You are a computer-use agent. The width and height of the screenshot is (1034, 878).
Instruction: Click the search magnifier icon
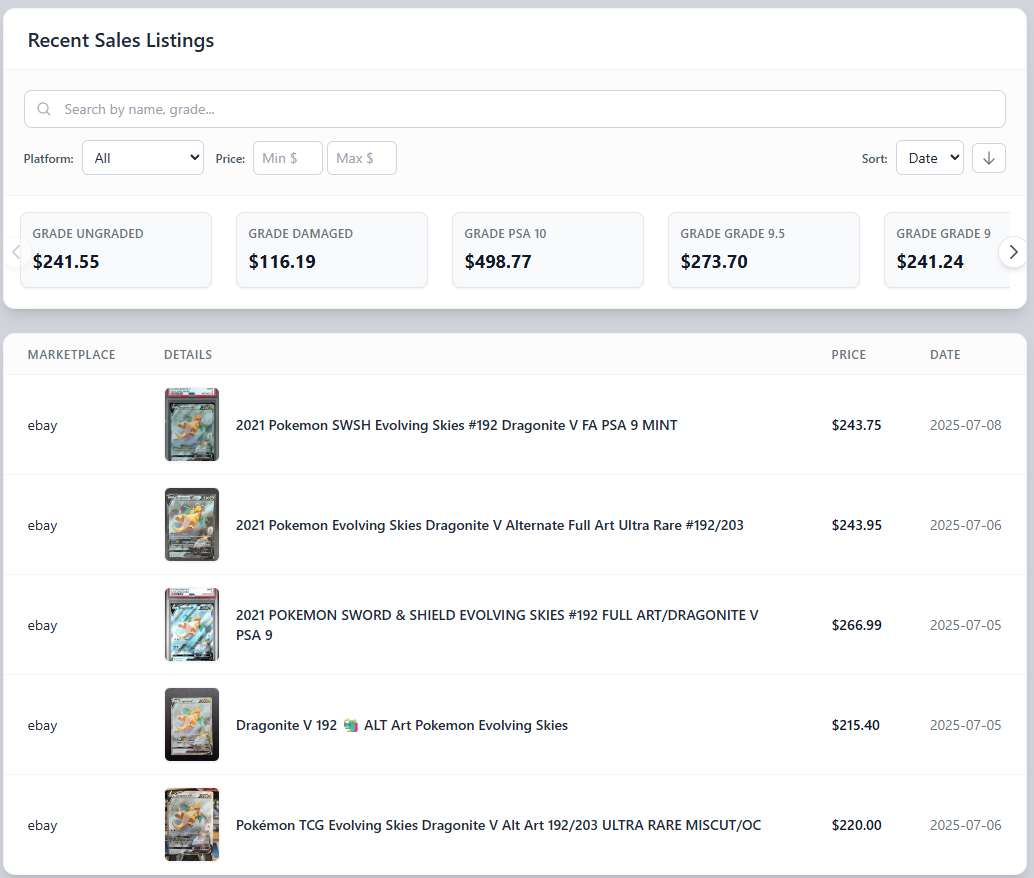[x=44, y=109]
